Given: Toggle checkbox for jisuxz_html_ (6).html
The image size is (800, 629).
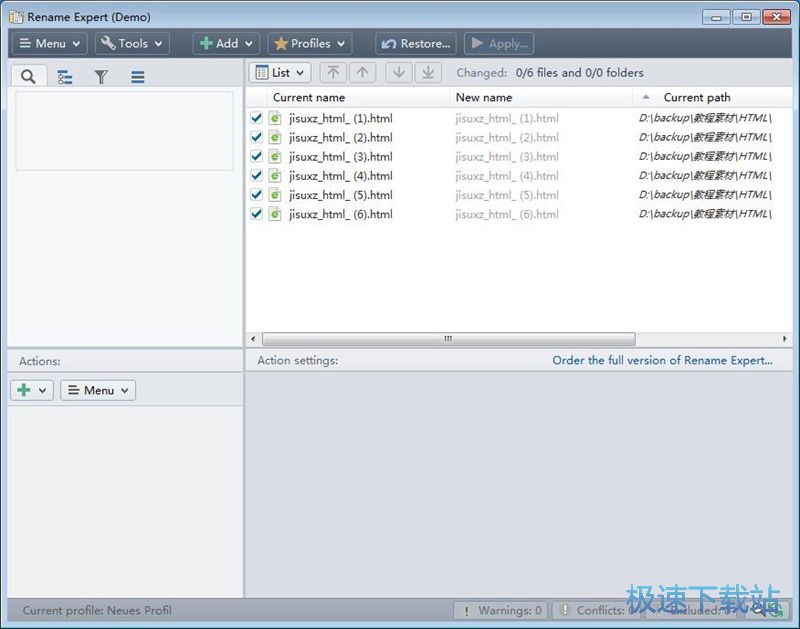Looking at the screenshot, I should tap(256, 214).
